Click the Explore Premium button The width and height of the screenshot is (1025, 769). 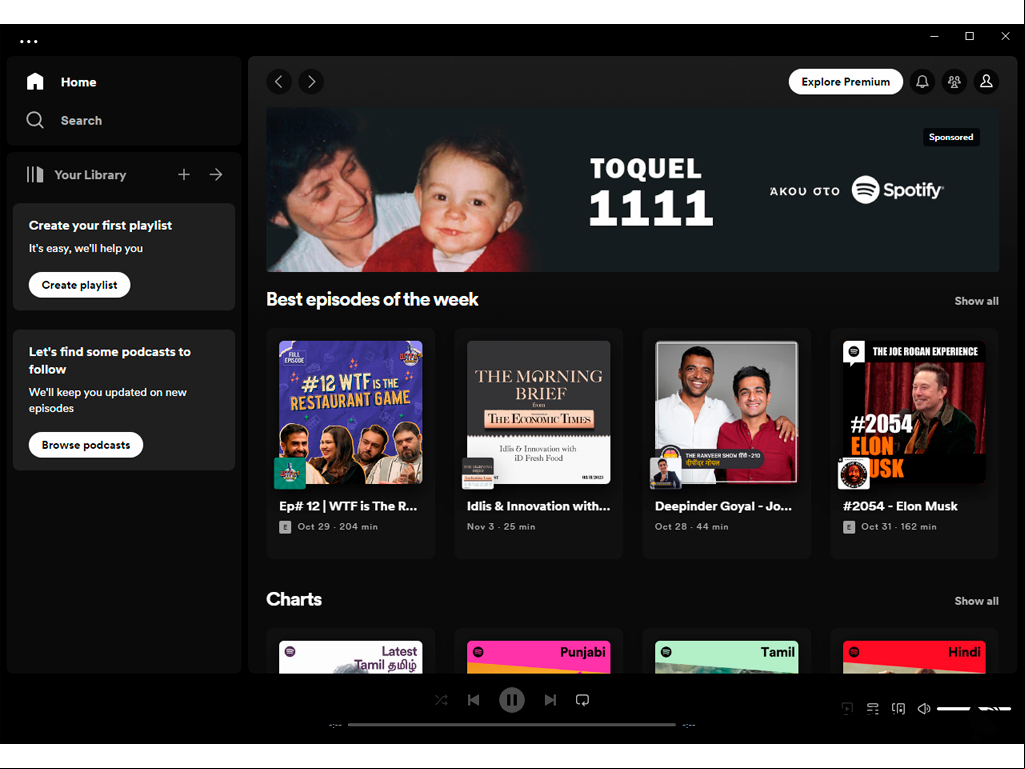[845, 82]
